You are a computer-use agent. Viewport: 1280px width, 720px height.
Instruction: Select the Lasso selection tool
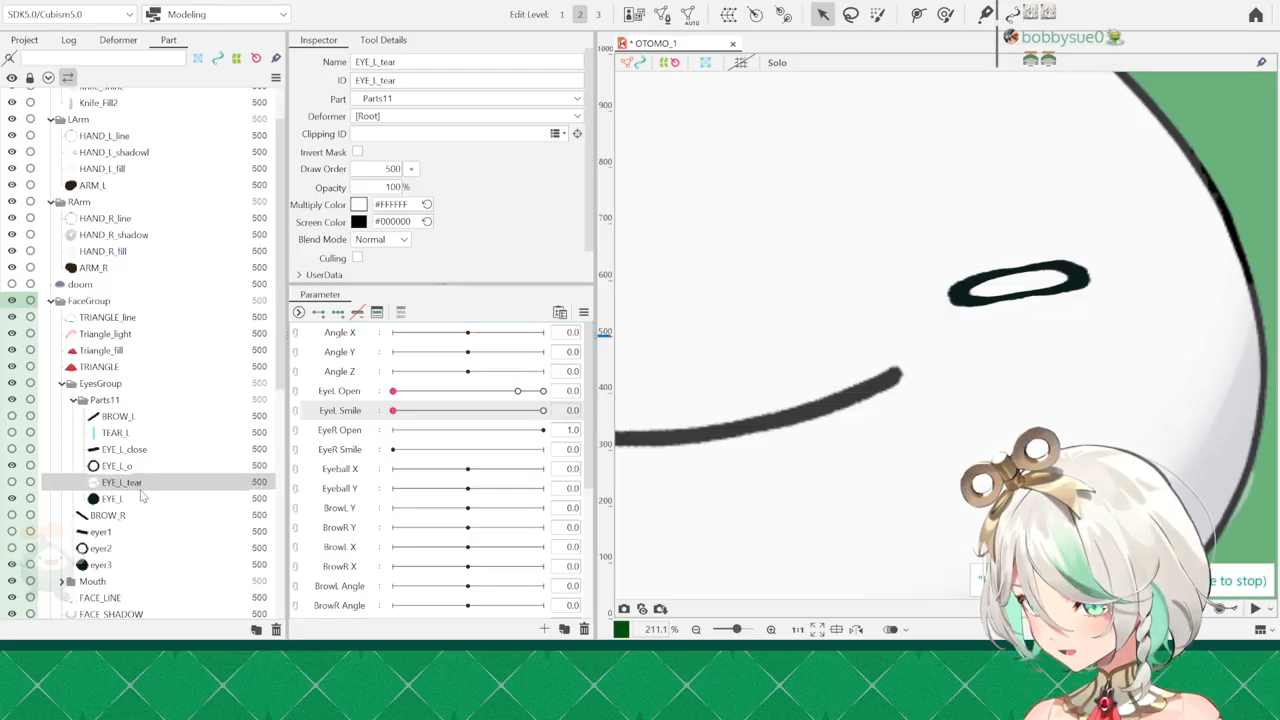pos(850,14)
